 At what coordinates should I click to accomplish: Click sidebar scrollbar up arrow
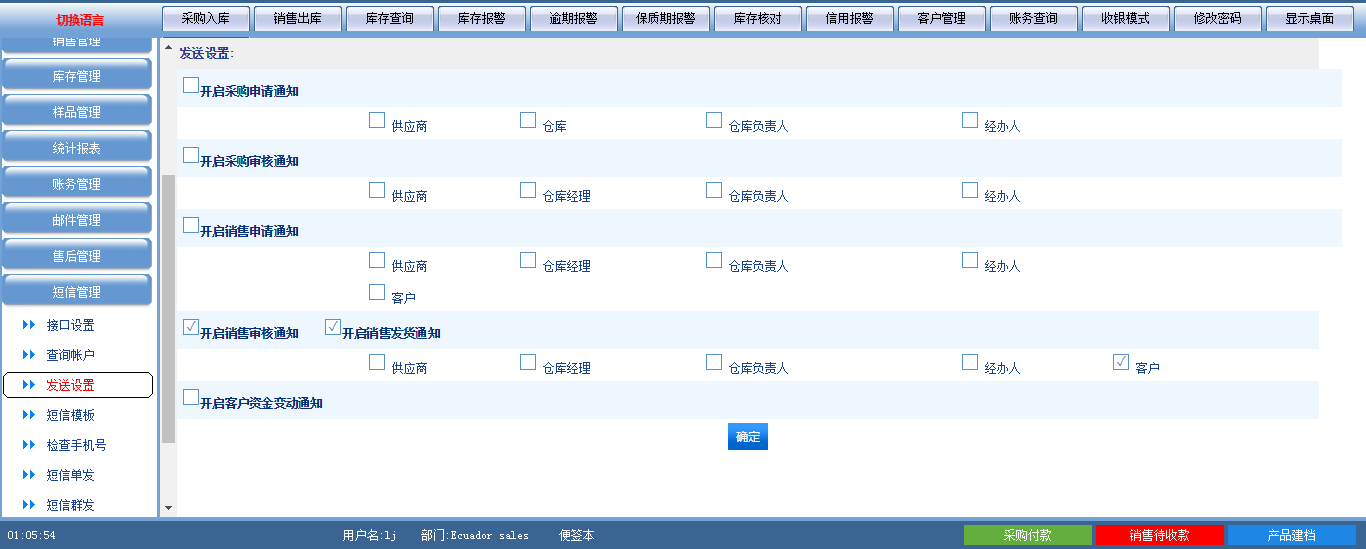coord(168,47)
